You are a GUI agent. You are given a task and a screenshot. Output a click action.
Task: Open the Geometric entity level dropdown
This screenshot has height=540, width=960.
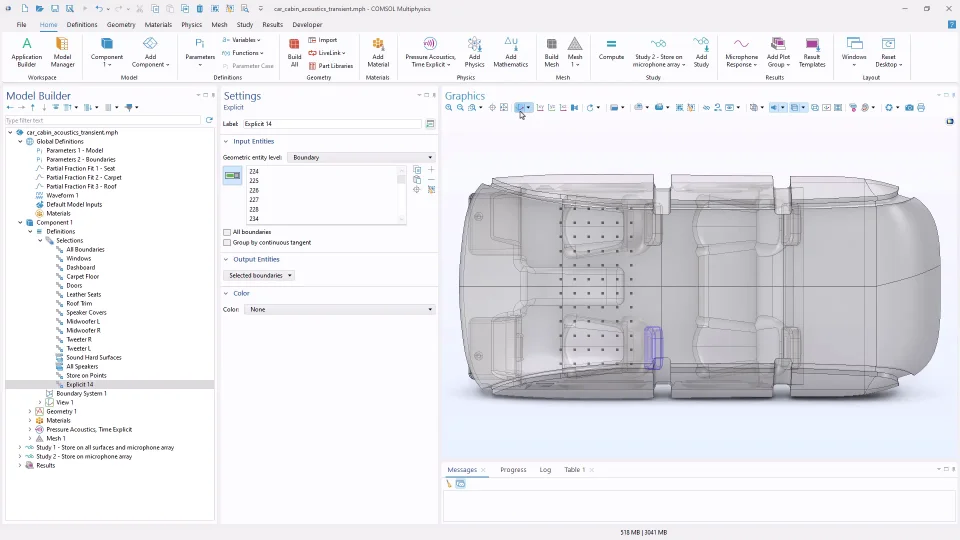click(361, 157)
